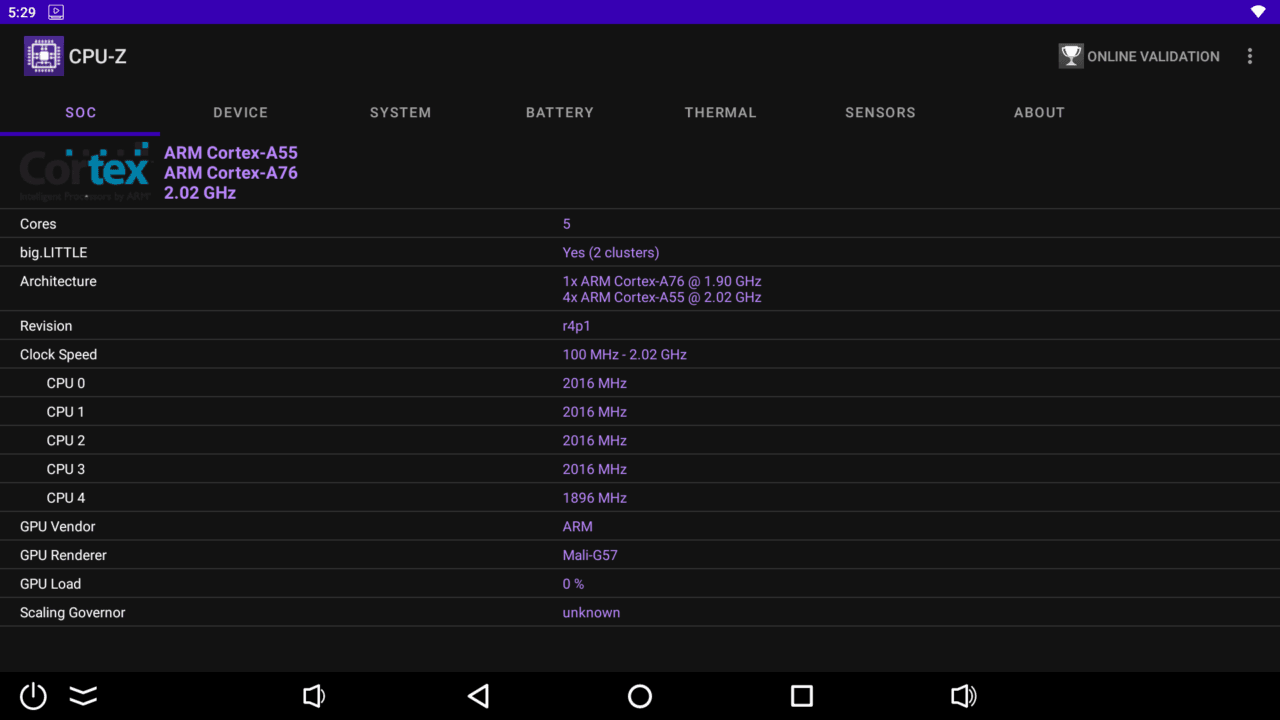Select the SENSORS tab
The height and width of the screenshot is (720, 1280).
coord(880,113)
